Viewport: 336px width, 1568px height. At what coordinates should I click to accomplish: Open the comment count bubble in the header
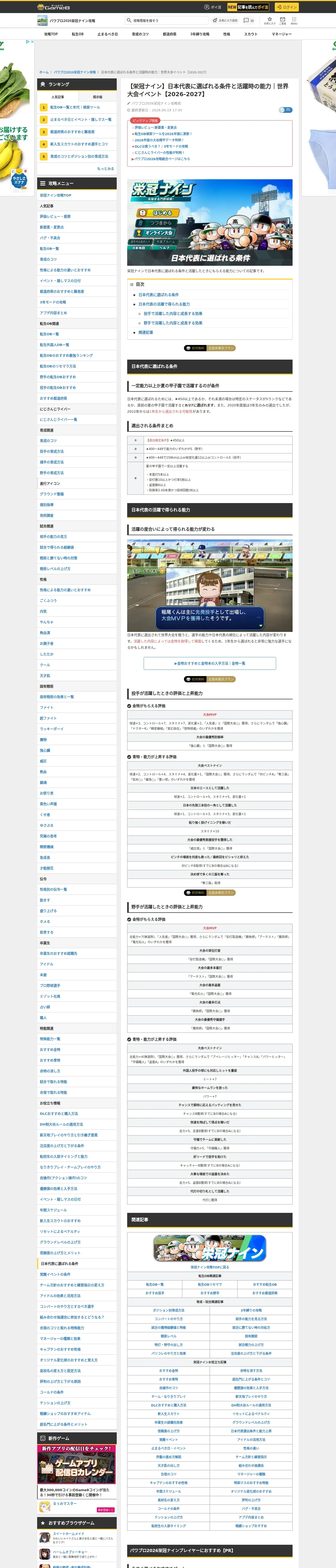[249, 21]
